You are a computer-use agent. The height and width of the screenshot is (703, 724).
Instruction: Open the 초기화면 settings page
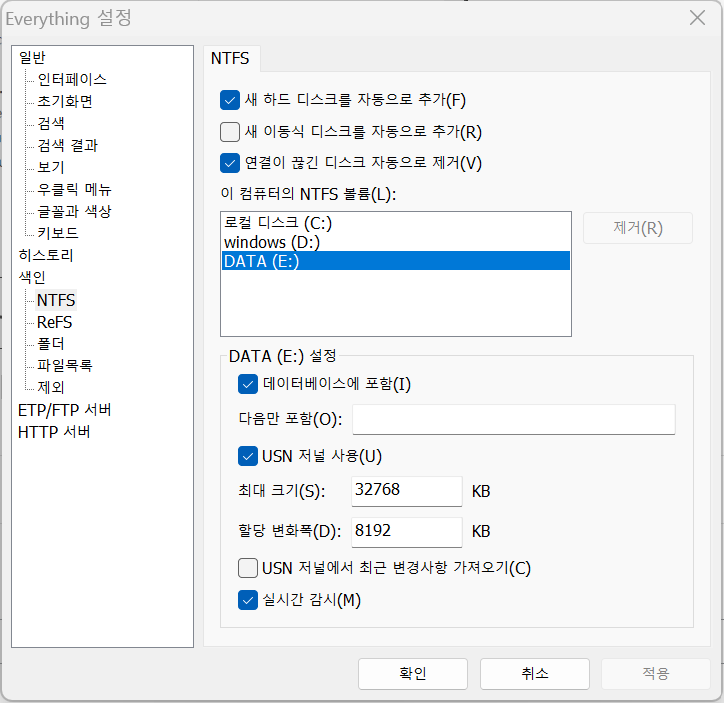coord(65,101)
